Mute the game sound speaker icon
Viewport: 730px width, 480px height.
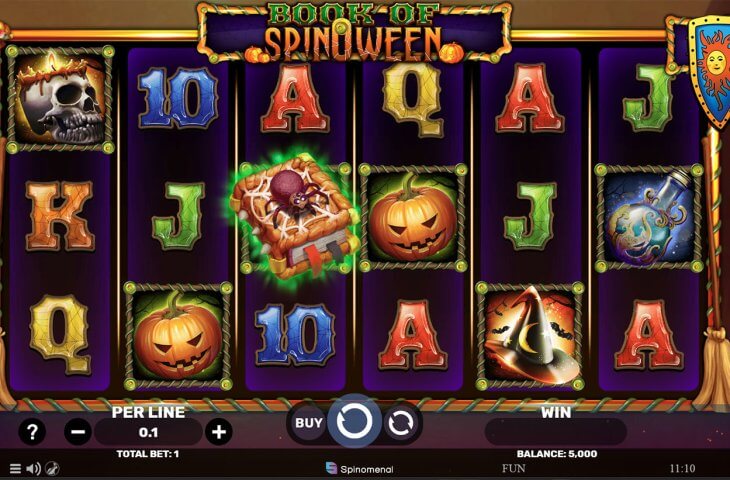tap(34, 468)
